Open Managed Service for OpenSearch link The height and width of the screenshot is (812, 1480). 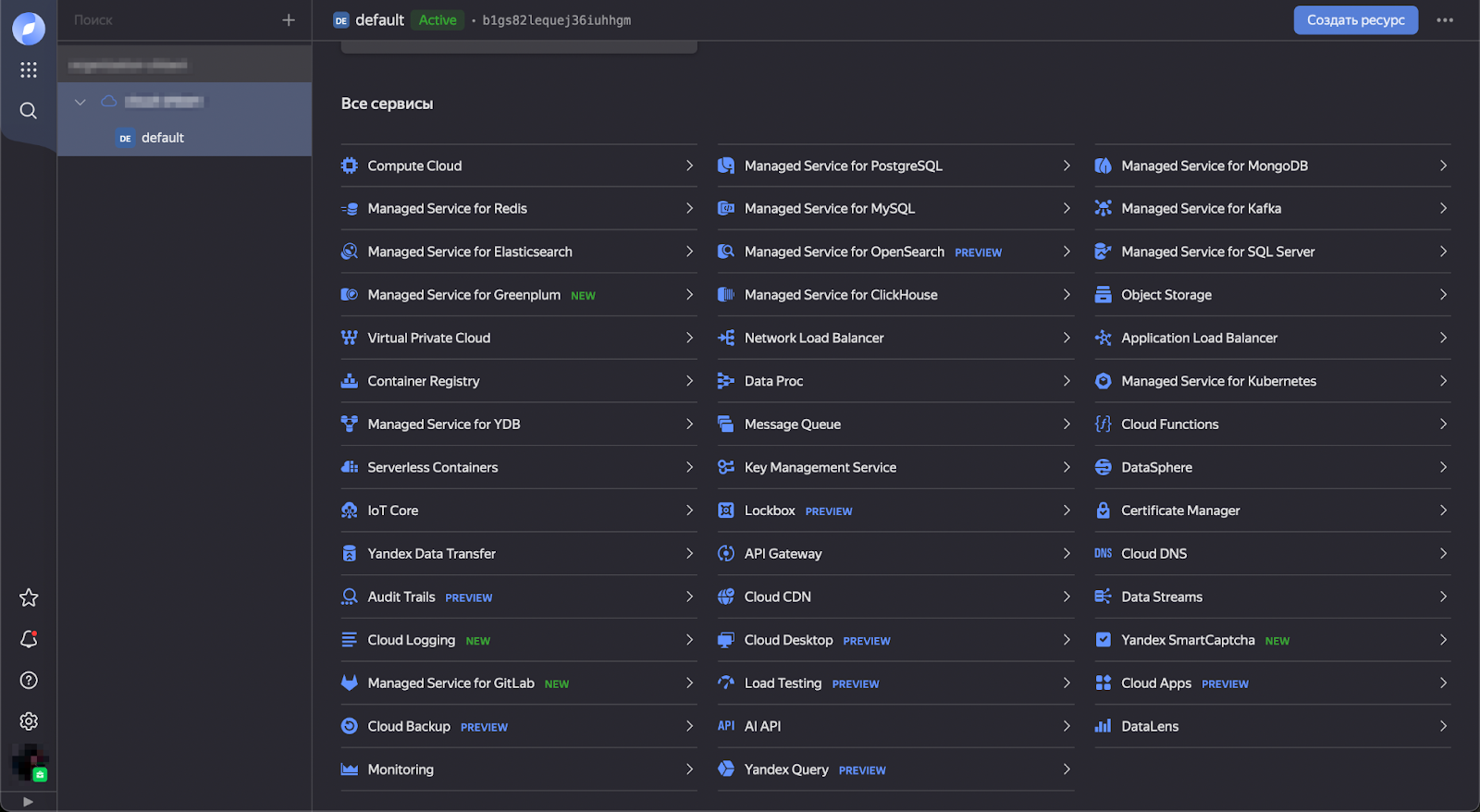pos(845,252)
